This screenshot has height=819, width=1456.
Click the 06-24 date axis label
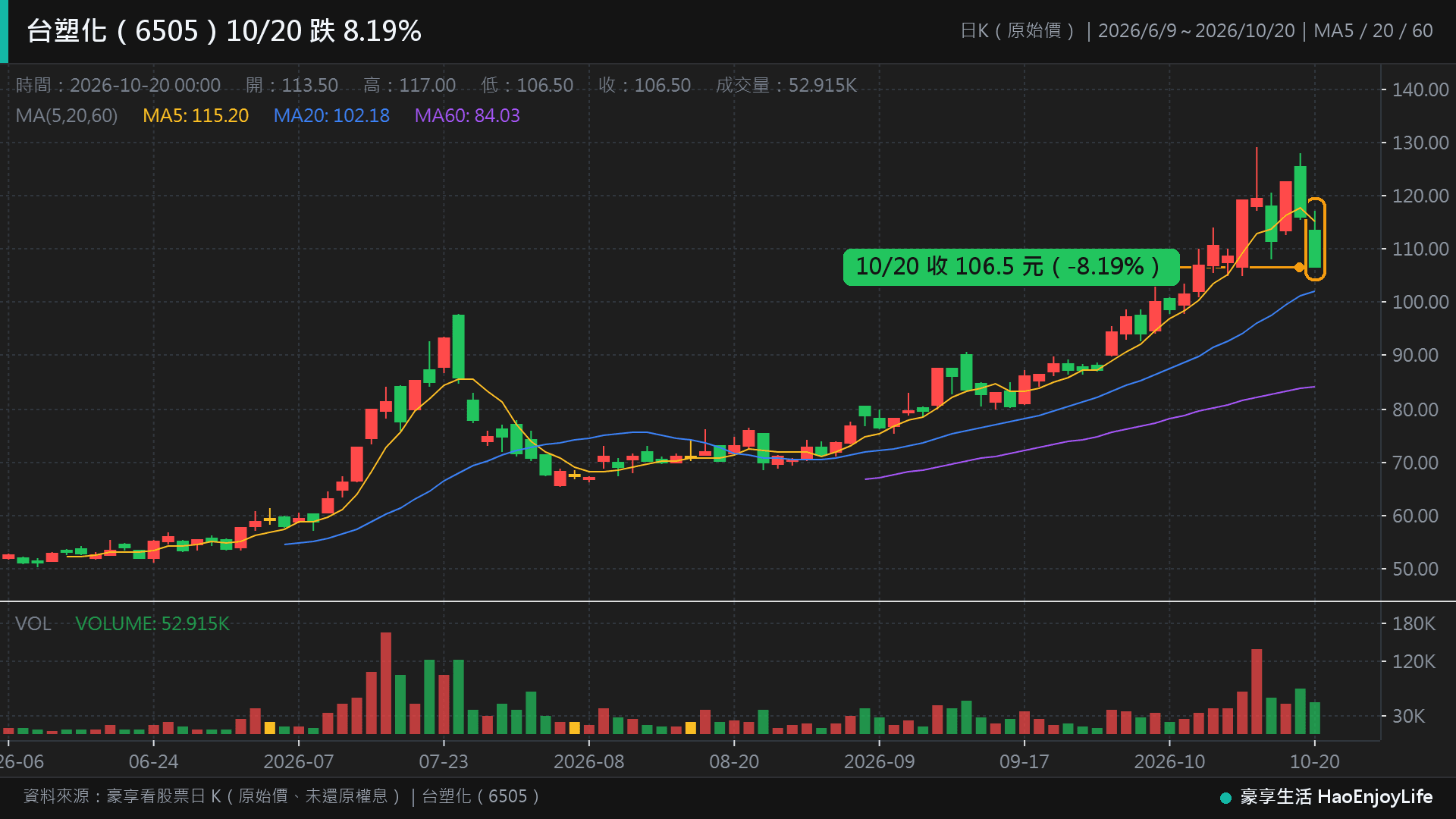tap(153, 761)
